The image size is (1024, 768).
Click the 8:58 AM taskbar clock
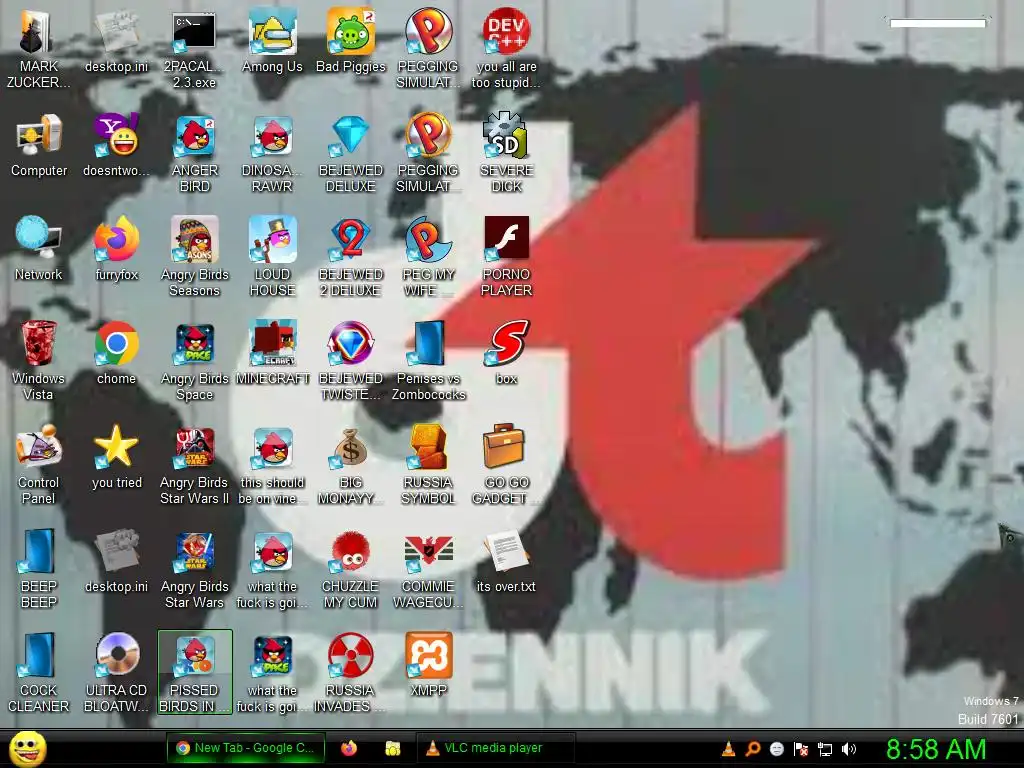936,749
